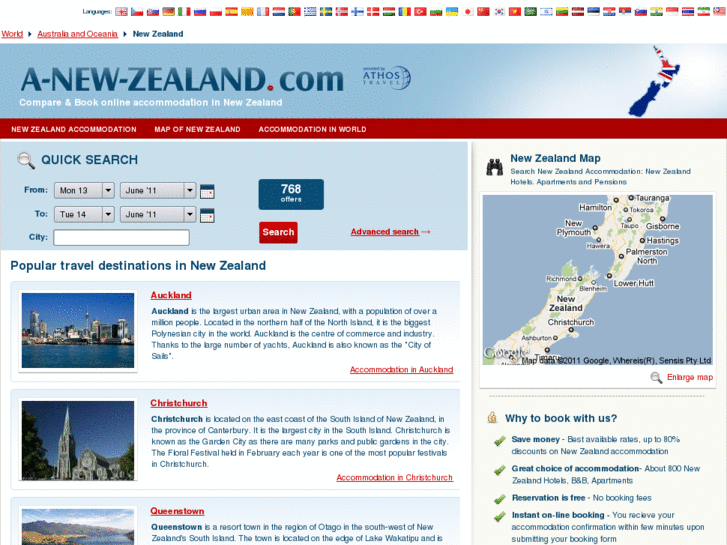Click the Athos Travel logo

(x=386, y=77)
